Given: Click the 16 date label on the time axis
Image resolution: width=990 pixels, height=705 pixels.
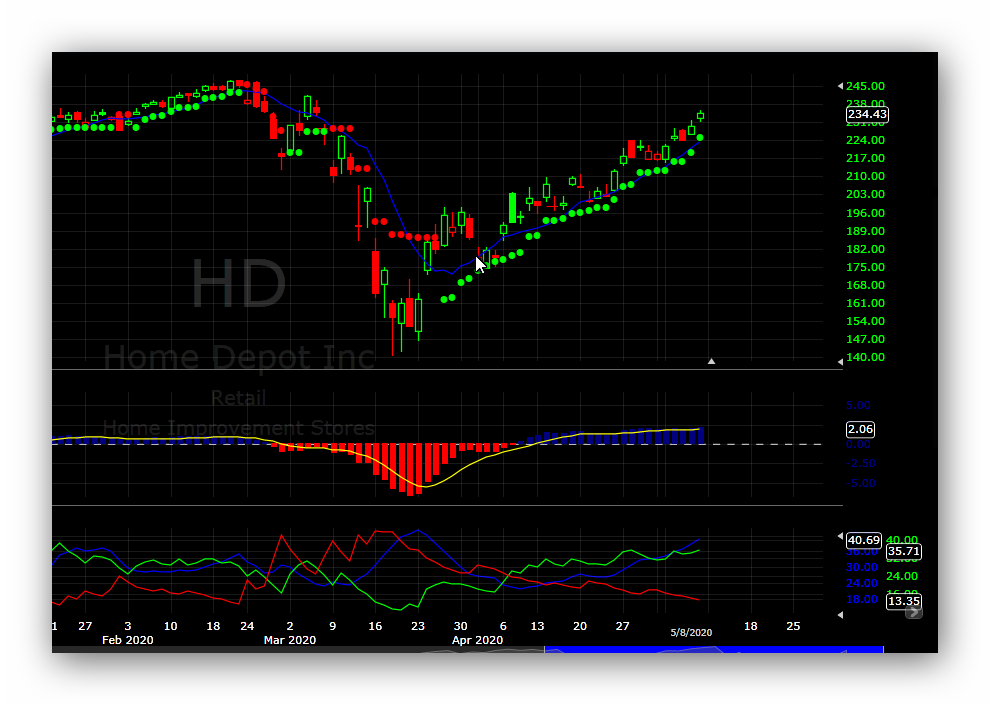Looking at the screenshot, I should pos(375,626).
